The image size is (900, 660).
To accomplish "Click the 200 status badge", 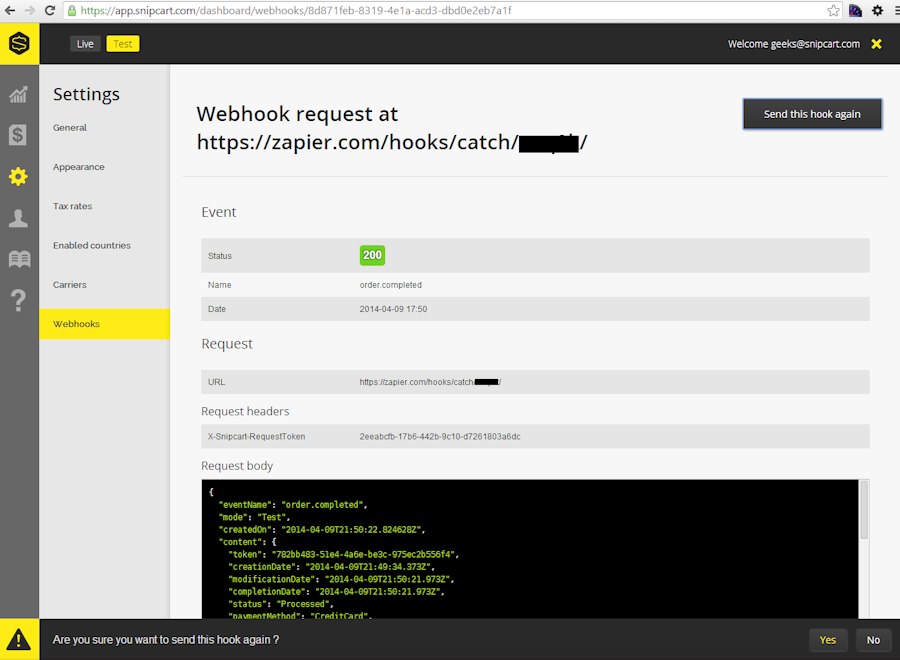I will coord(372,255).
